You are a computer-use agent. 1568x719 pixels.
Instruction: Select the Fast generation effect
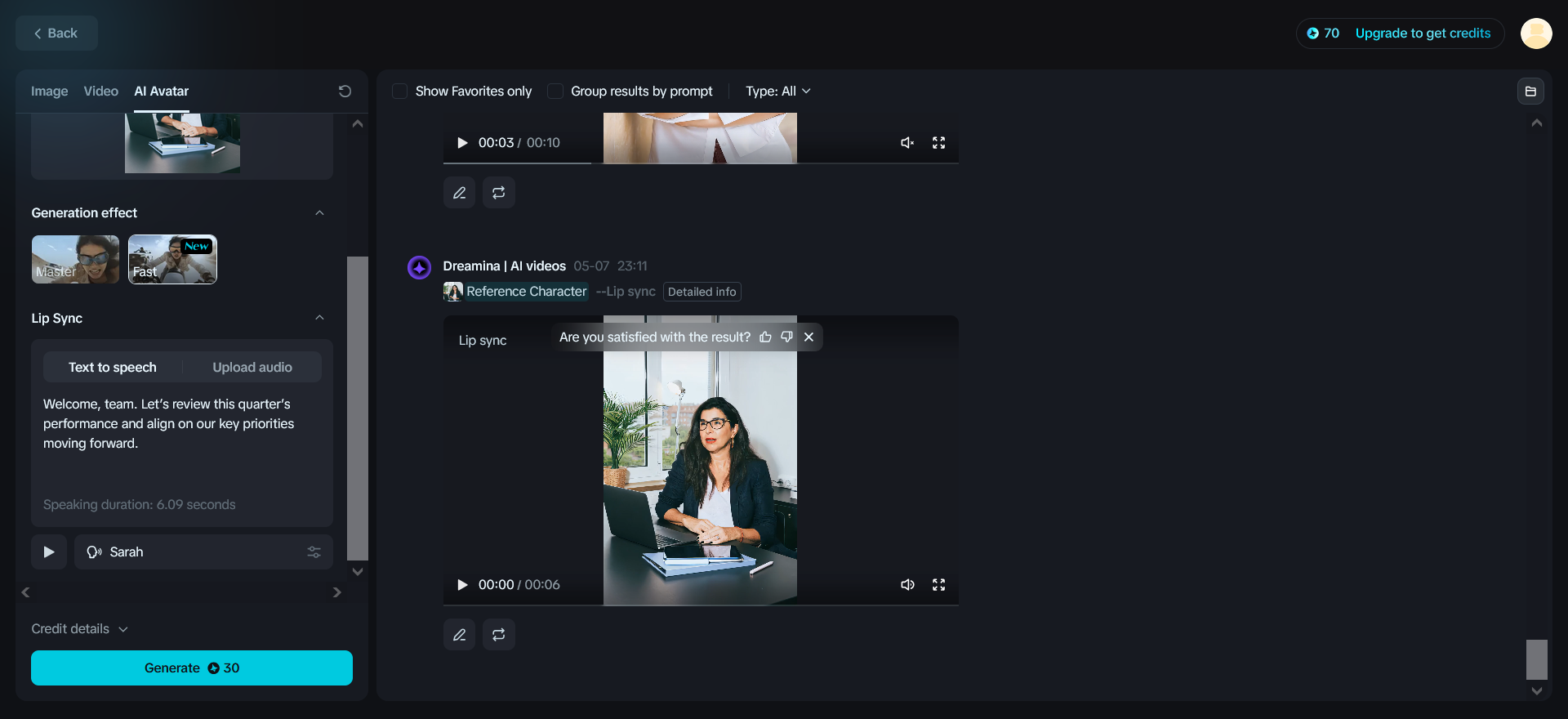point(172,260)
